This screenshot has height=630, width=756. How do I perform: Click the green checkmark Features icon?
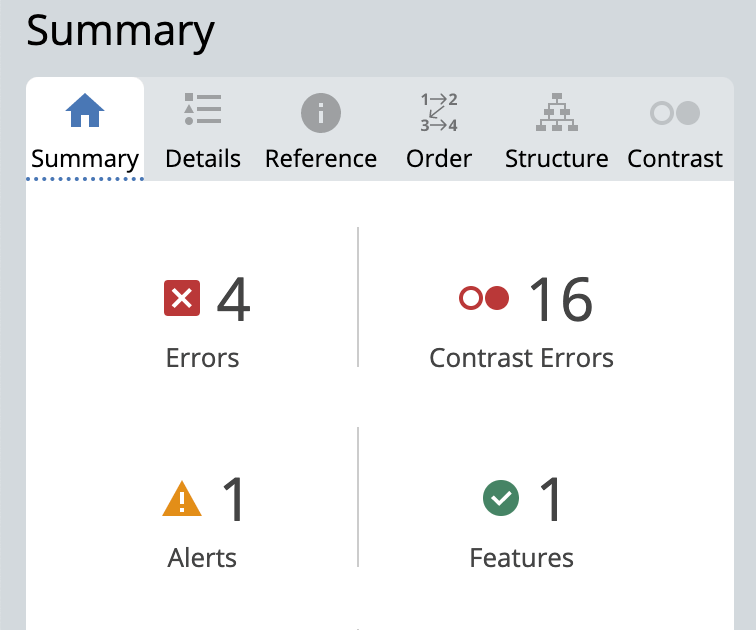(500, 498)
